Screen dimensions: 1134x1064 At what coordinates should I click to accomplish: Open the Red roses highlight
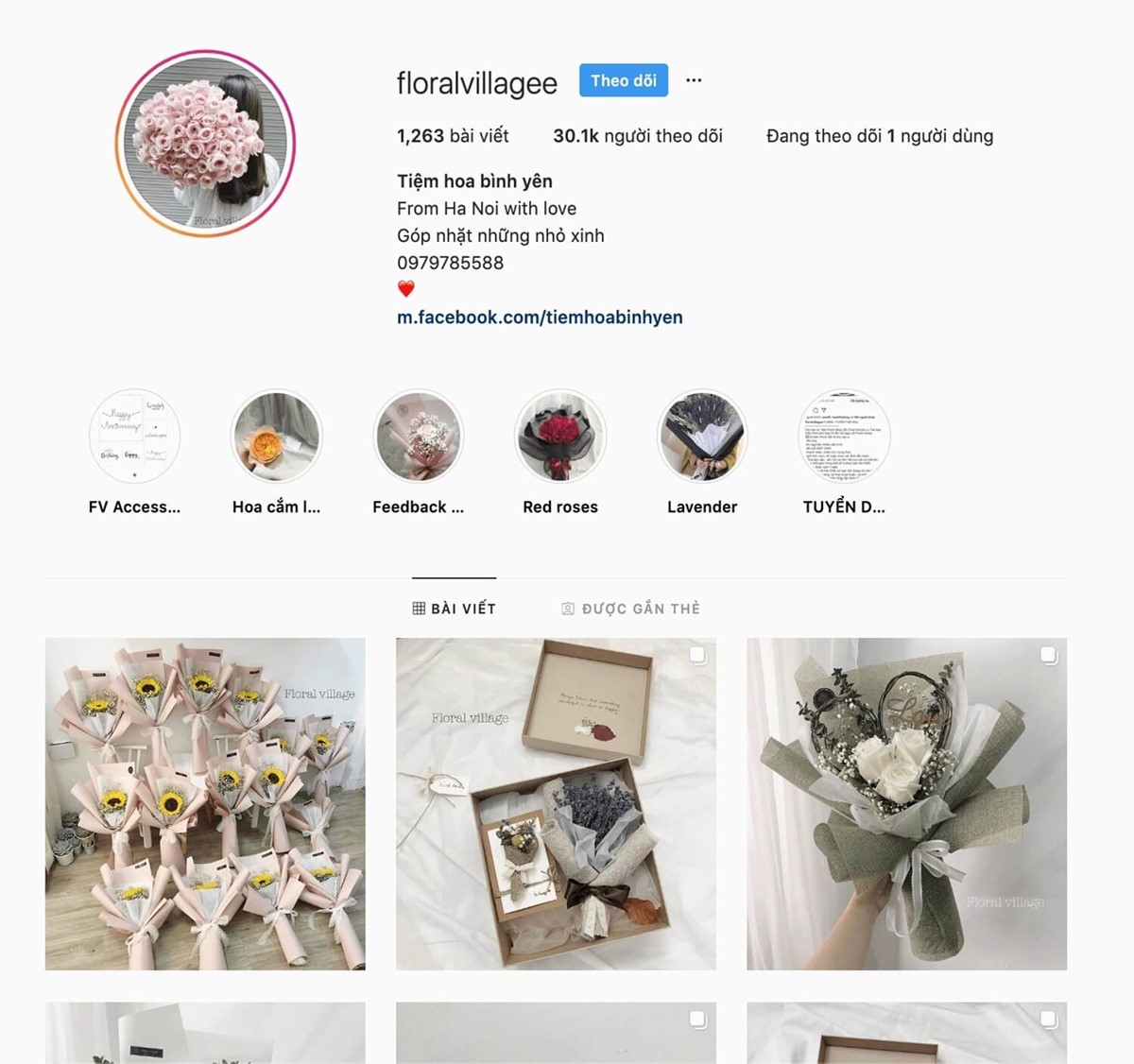click(560, 437)
